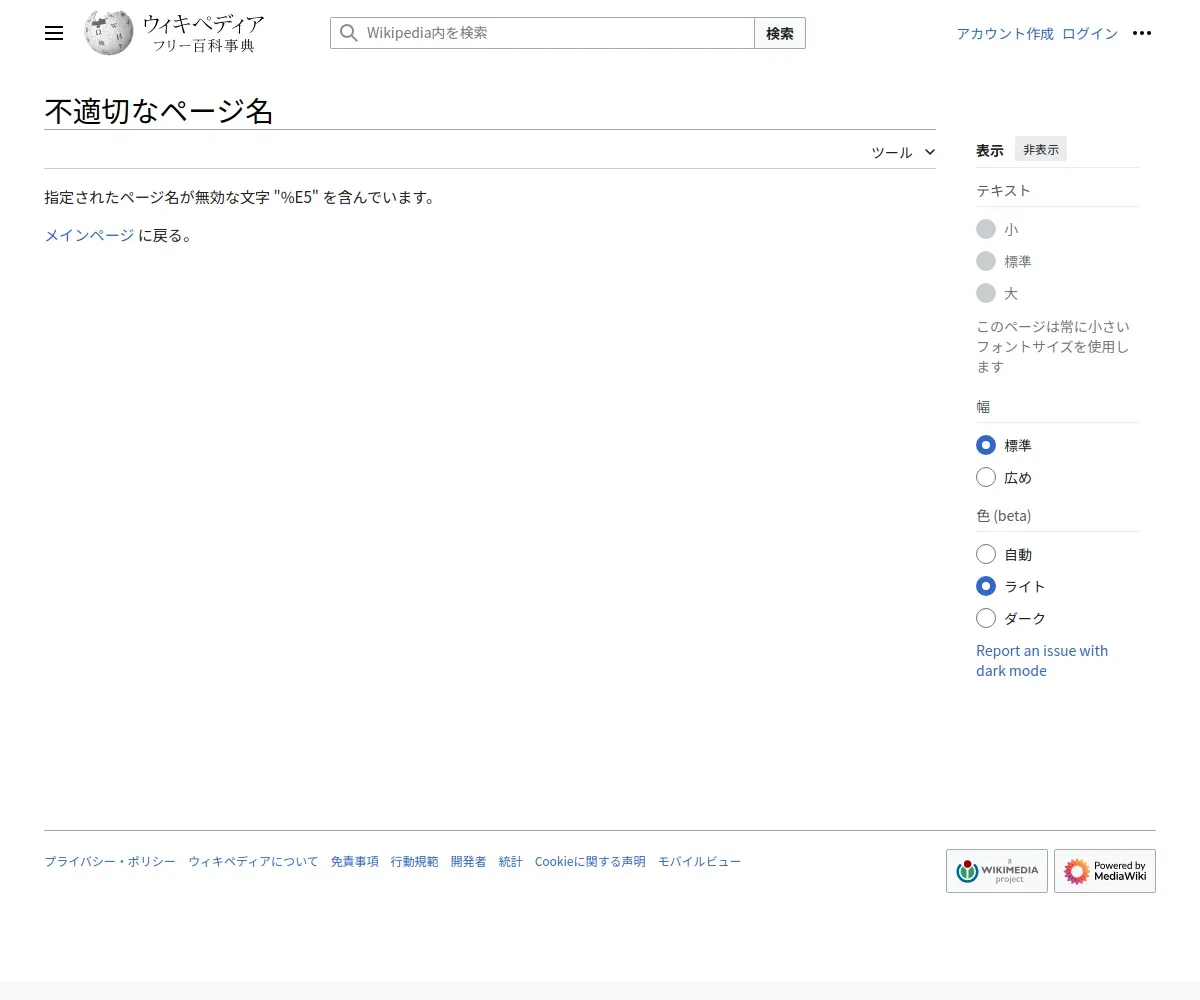This screenshot has height=1000, width=1200.
Task: Select the 標準 width radio button
Action: click(986, 445)
